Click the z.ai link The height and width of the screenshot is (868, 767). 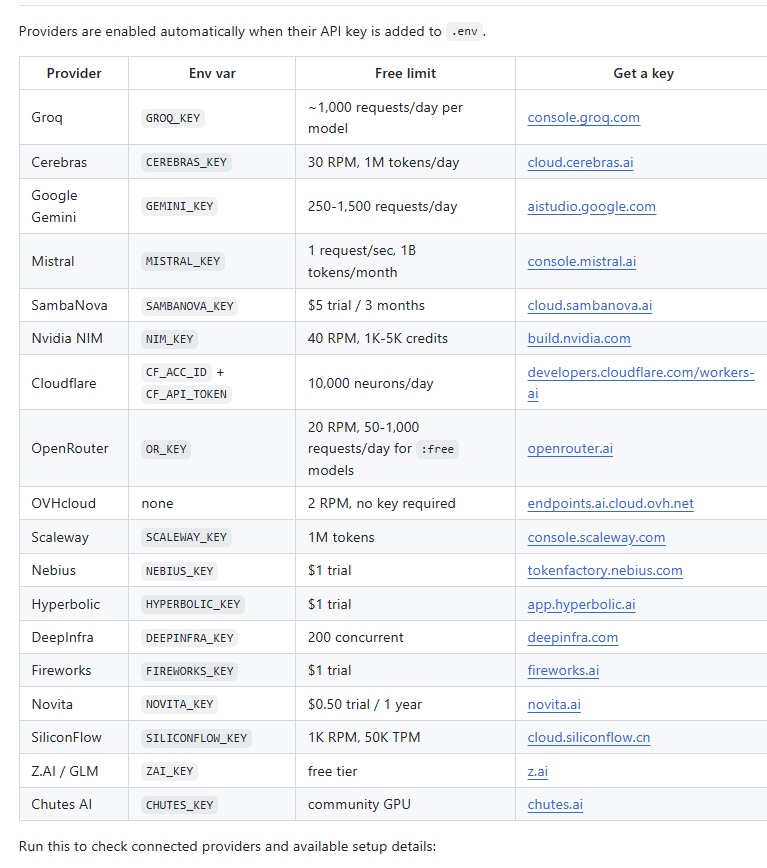click(x=537, y=771)
